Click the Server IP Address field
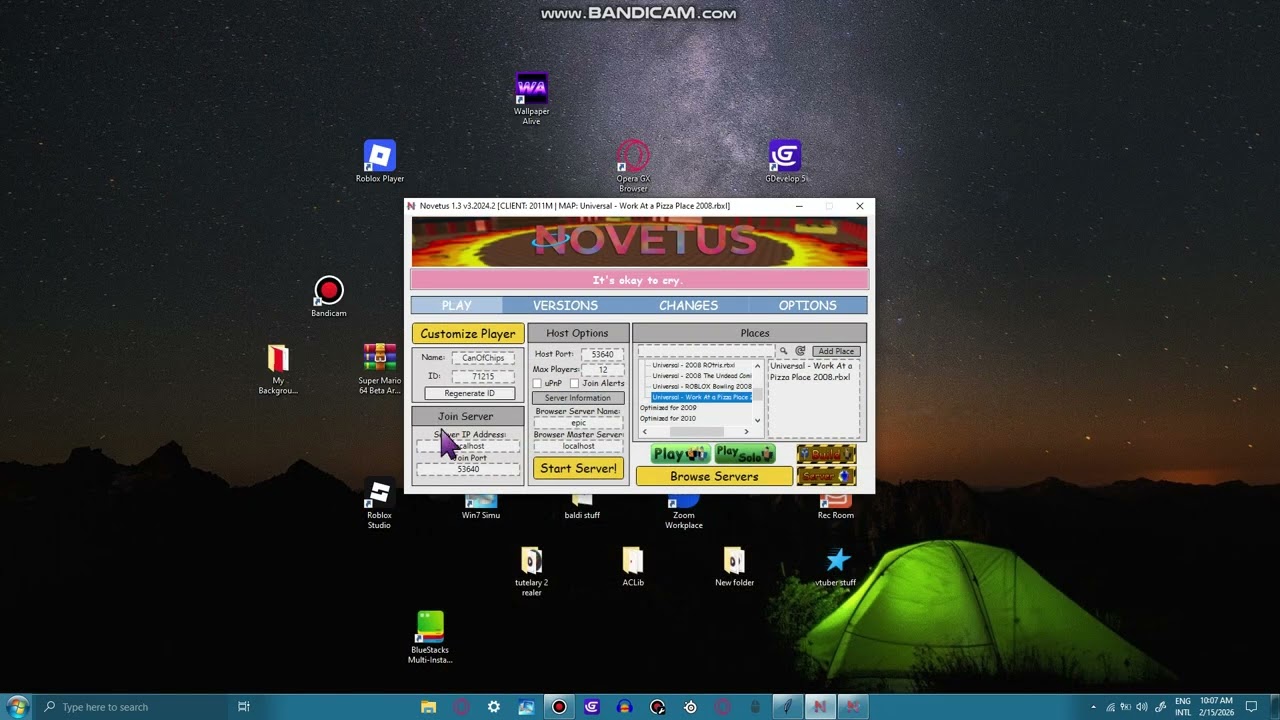The height and width of the screenshot is (720, 1280). coord(468,446)
